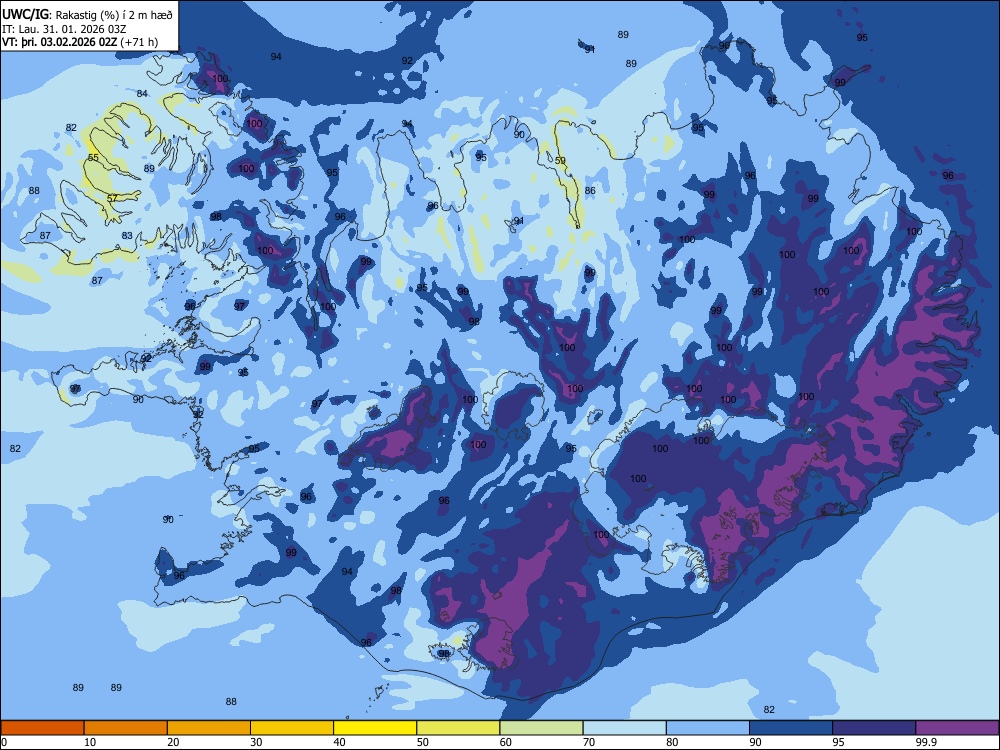
Task: Click the purple 99.9+ legend swatch
Action: point(957,728)
